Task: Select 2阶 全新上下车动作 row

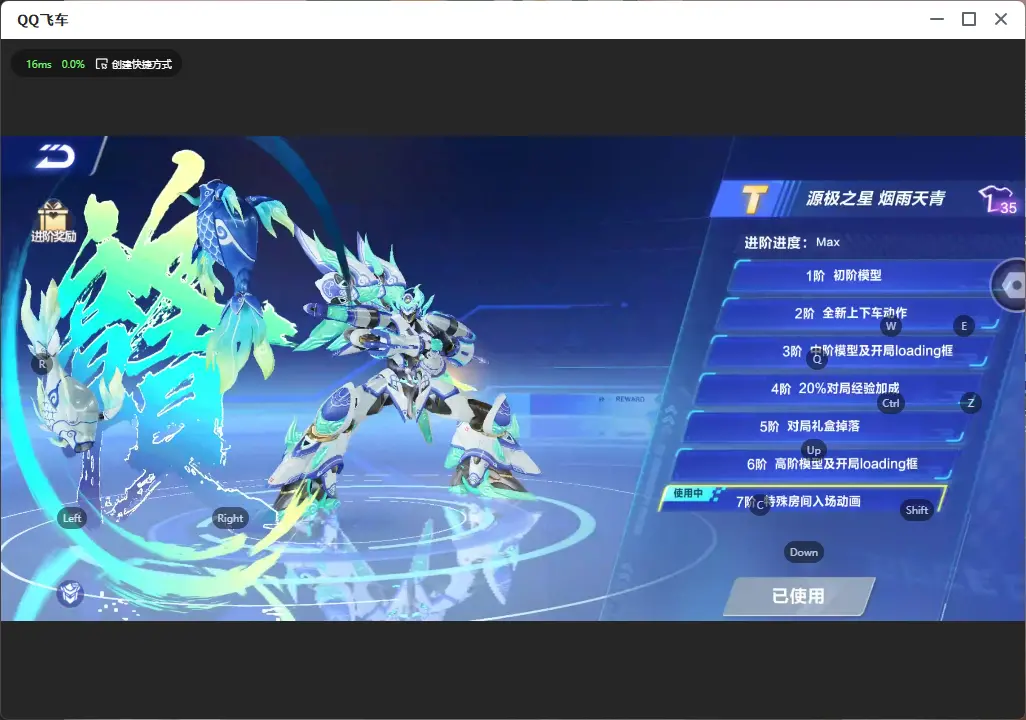Action: (857, 313)
